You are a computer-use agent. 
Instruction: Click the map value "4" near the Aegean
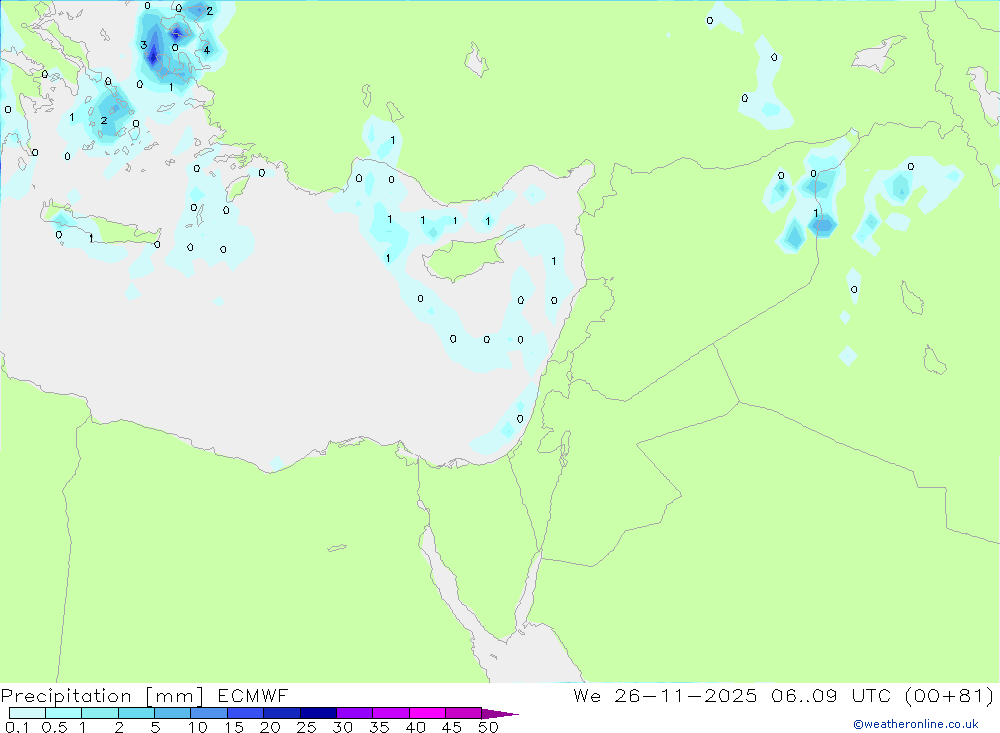pos(206,50)
